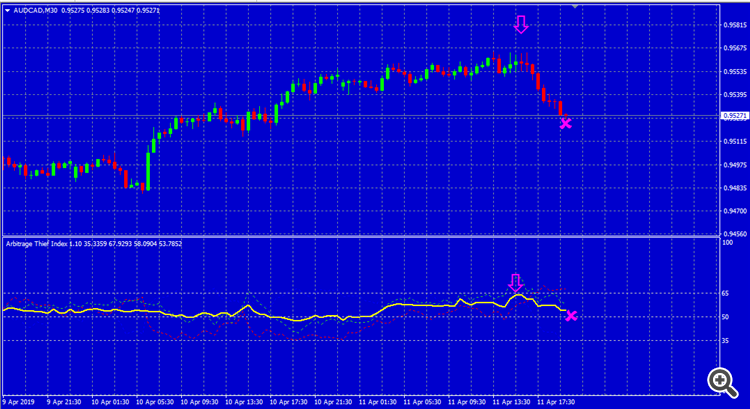Click price axis label 0.95815
Viewport: 750px width, 409px height.
click(736, 25)
